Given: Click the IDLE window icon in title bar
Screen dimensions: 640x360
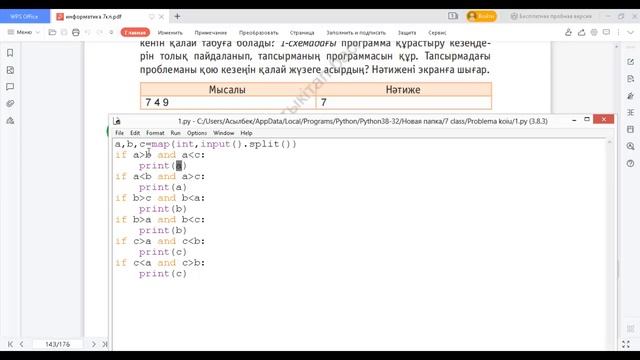Looking at the screenshot, I should 117,121.
